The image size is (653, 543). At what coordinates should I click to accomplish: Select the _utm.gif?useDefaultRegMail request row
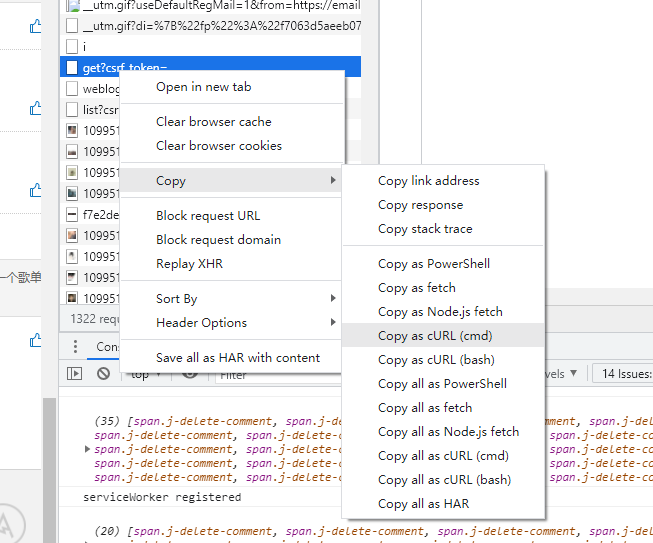point(210,6)
